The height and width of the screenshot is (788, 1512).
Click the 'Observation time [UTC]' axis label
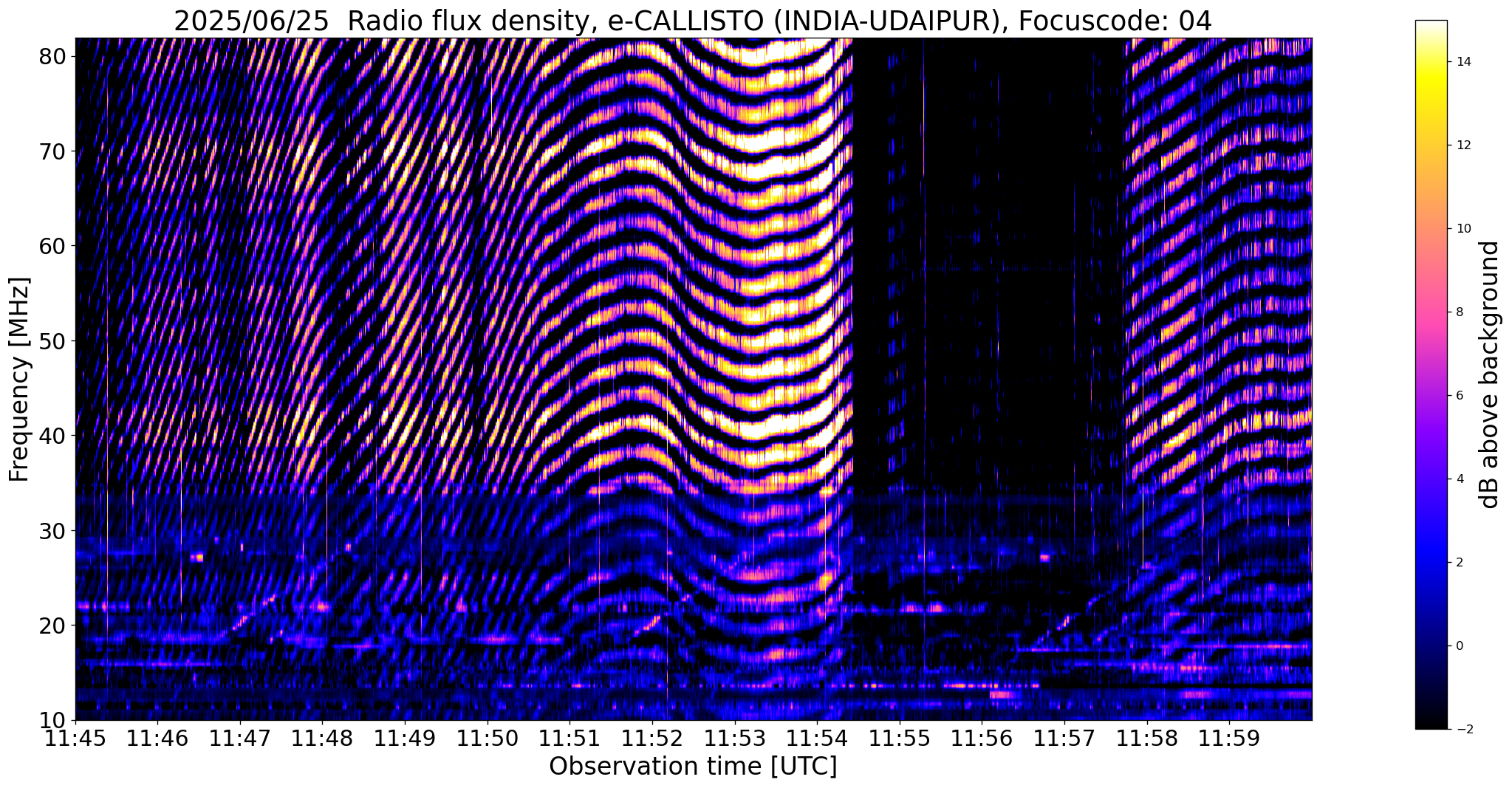click(x=693, y=767)
